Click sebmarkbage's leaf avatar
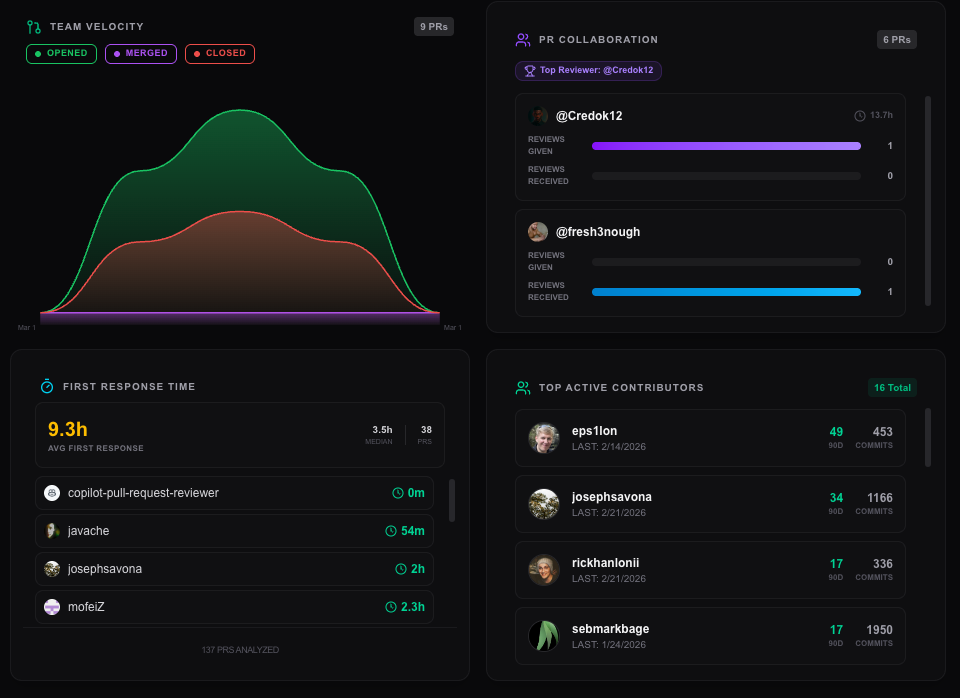 click(544, 636)
